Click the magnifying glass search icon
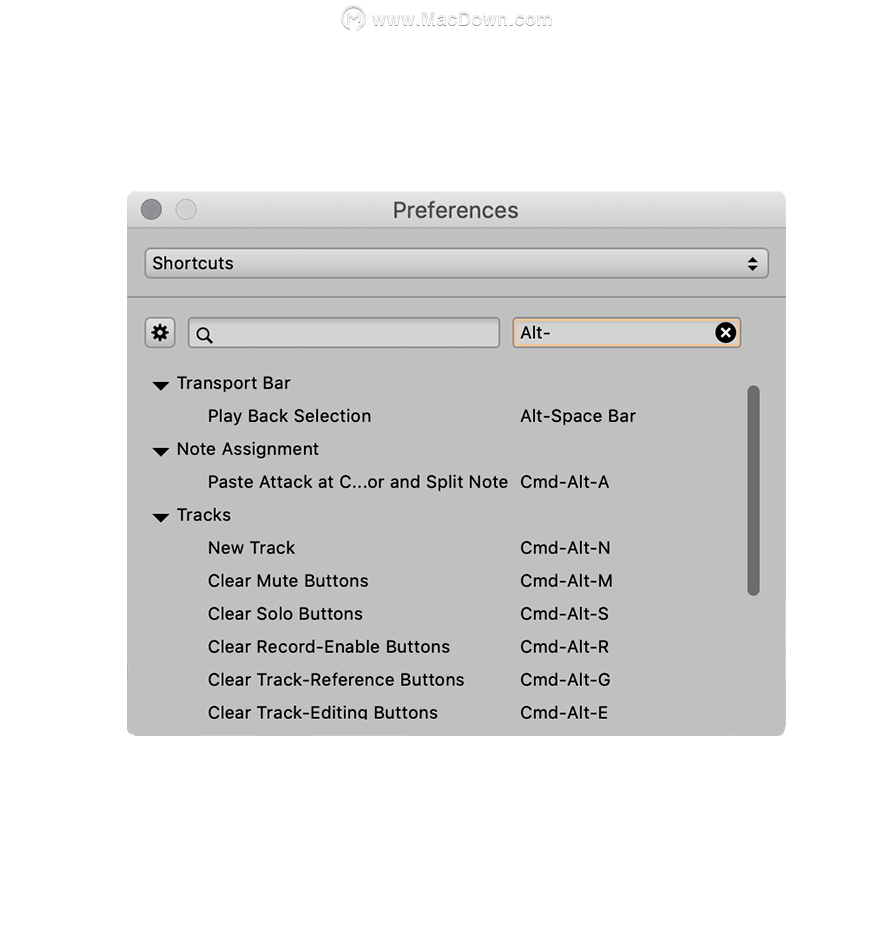 [204, 333]
